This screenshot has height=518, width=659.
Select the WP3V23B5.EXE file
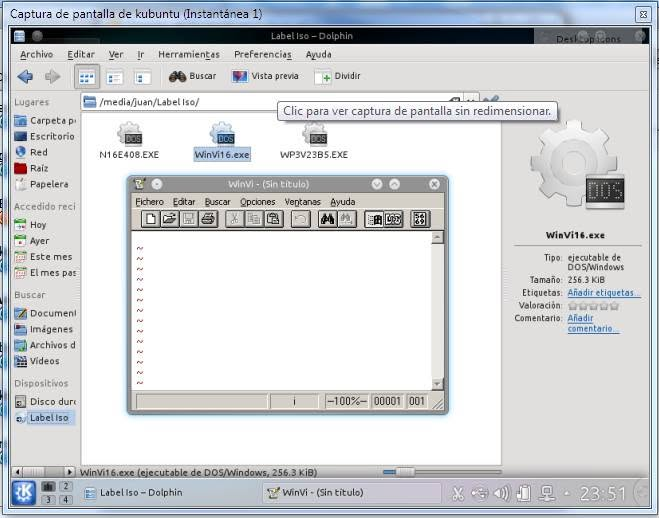[x=314, y=141]
